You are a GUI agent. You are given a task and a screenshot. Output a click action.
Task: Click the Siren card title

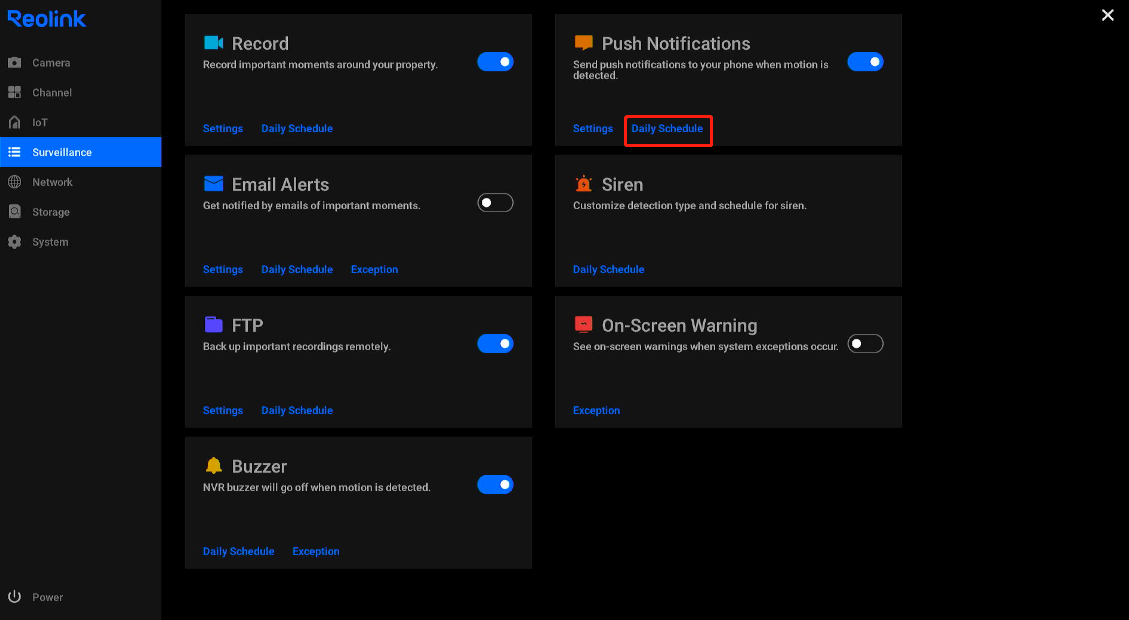click(x=622, y=184)
